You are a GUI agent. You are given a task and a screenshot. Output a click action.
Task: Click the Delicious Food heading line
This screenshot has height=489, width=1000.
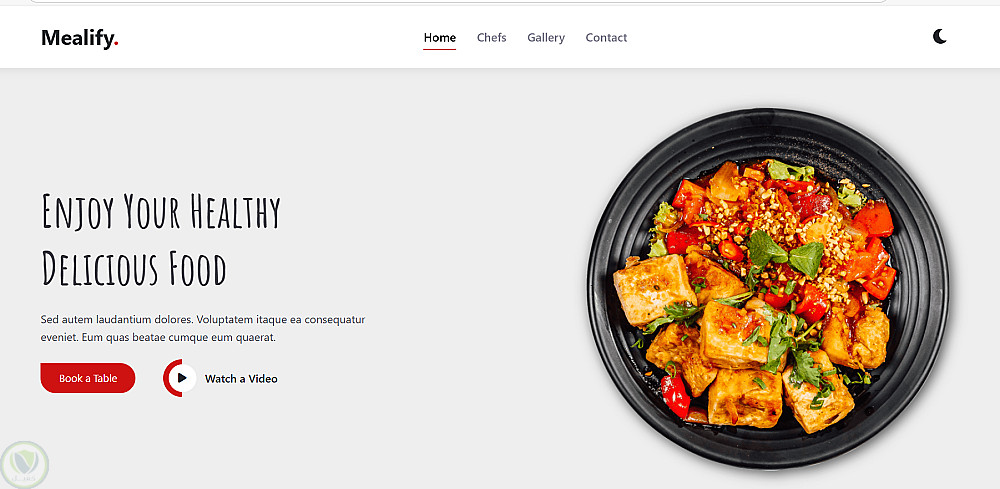tap(134, 268)
